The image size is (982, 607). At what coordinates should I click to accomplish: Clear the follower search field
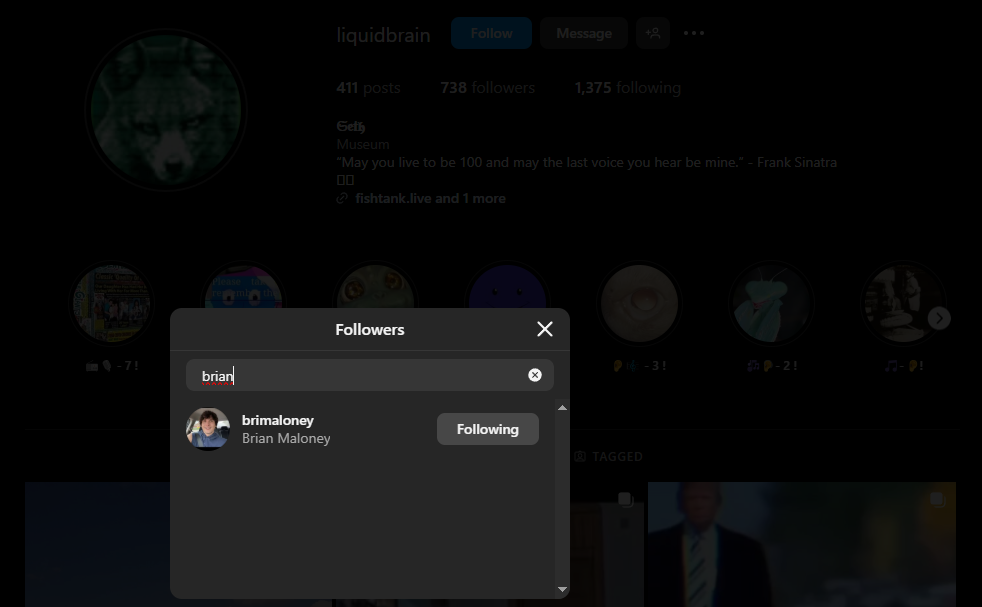(535, 375)
